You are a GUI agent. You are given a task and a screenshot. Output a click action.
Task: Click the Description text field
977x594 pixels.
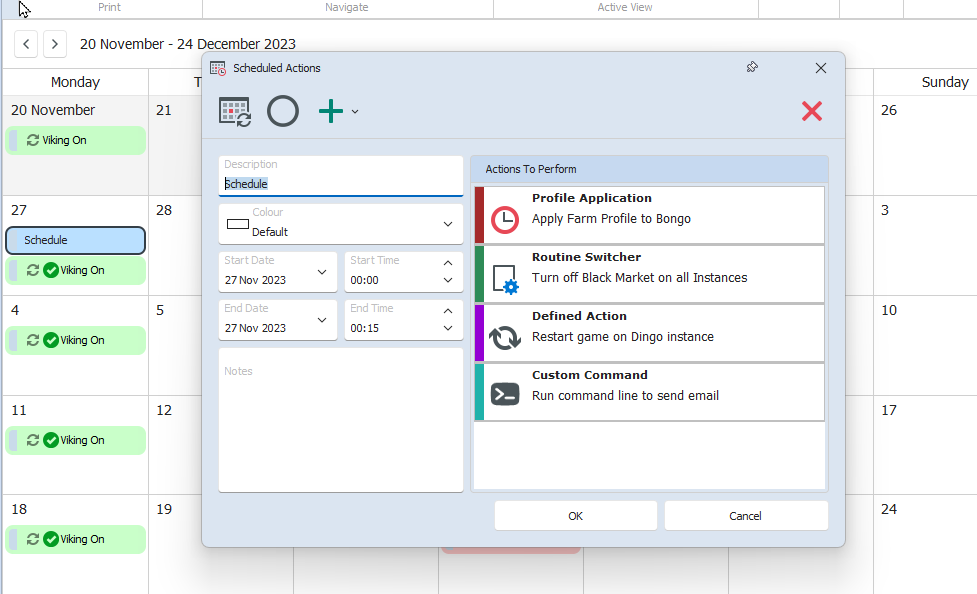click(x=341, y=176)
